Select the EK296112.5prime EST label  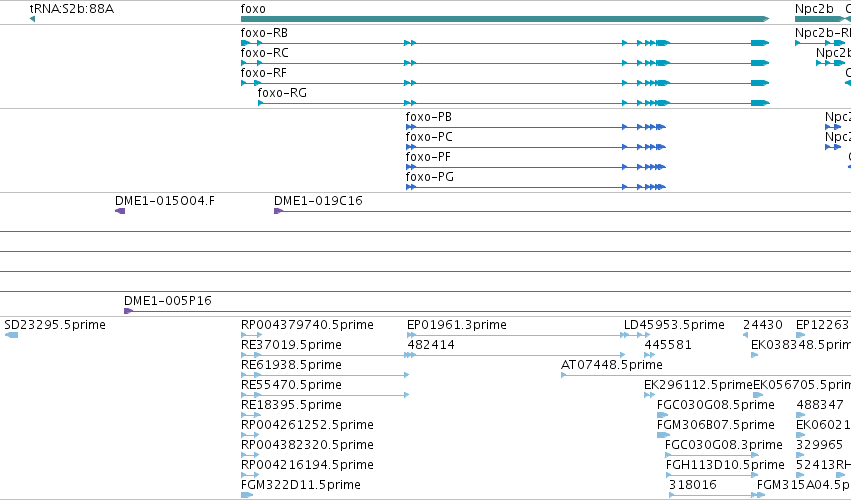click(x=698, y=385)
